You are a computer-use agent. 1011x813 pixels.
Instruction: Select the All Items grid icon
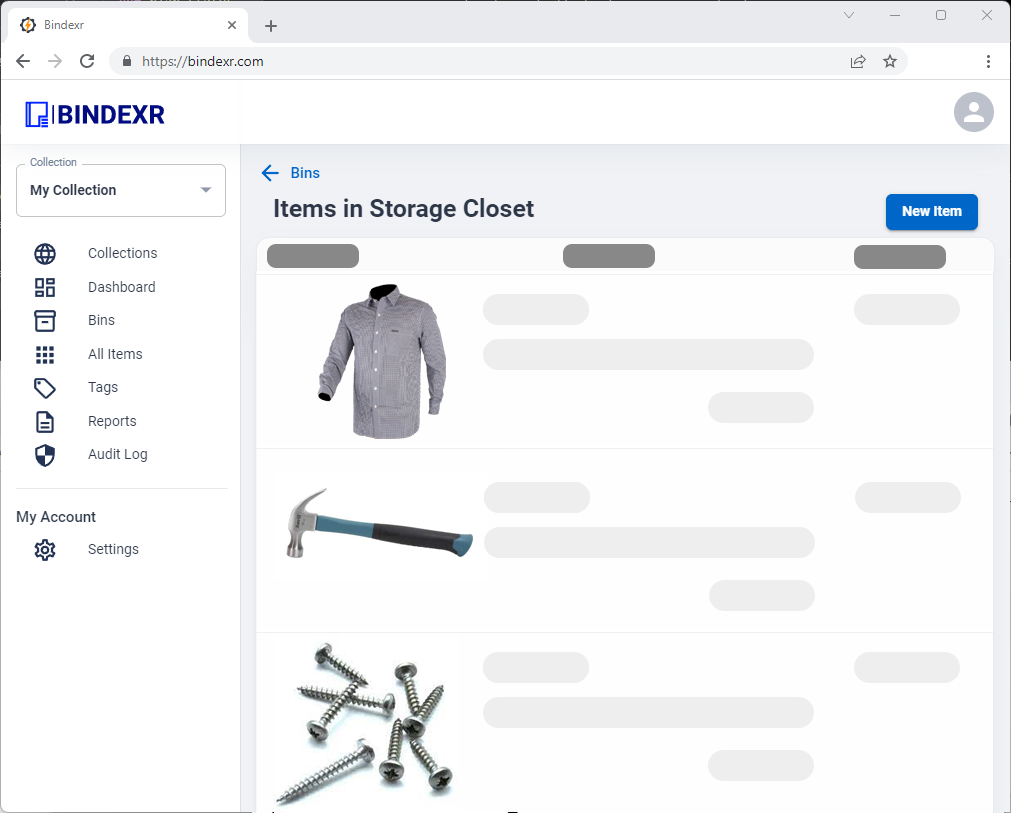[44, 354]
